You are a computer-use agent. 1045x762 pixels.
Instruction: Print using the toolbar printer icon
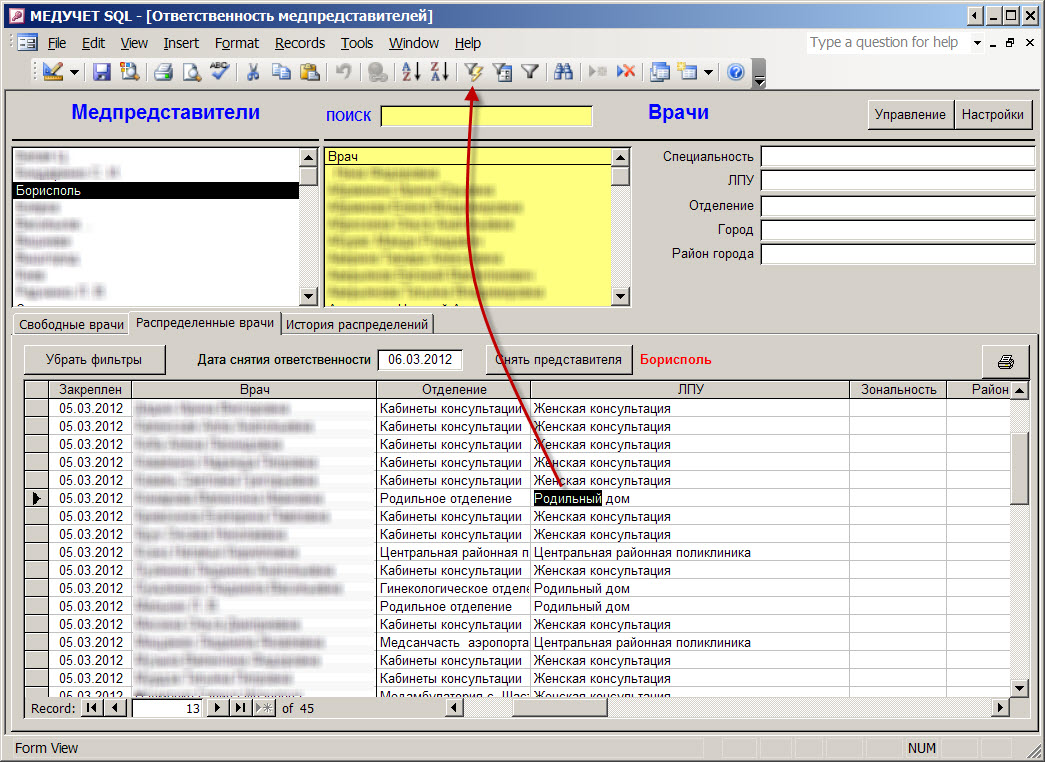point(163,71)
